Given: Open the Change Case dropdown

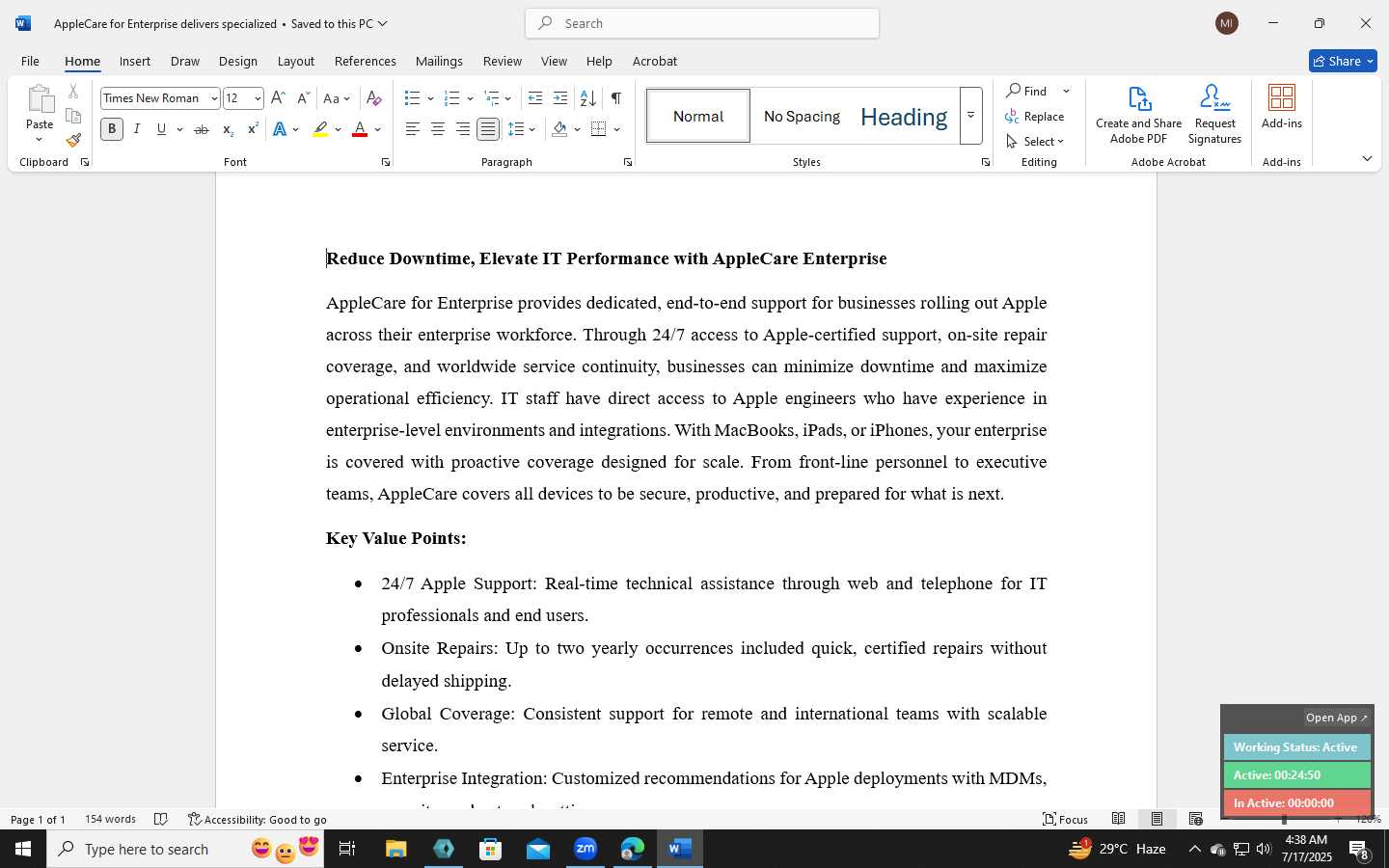Looking at the screenshot, I should click(337, 98).
